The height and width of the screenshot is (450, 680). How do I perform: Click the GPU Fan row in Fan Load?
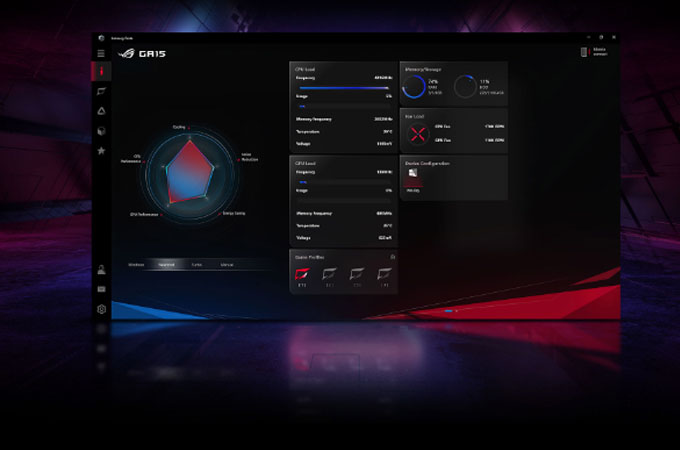(x=469, y=140)
